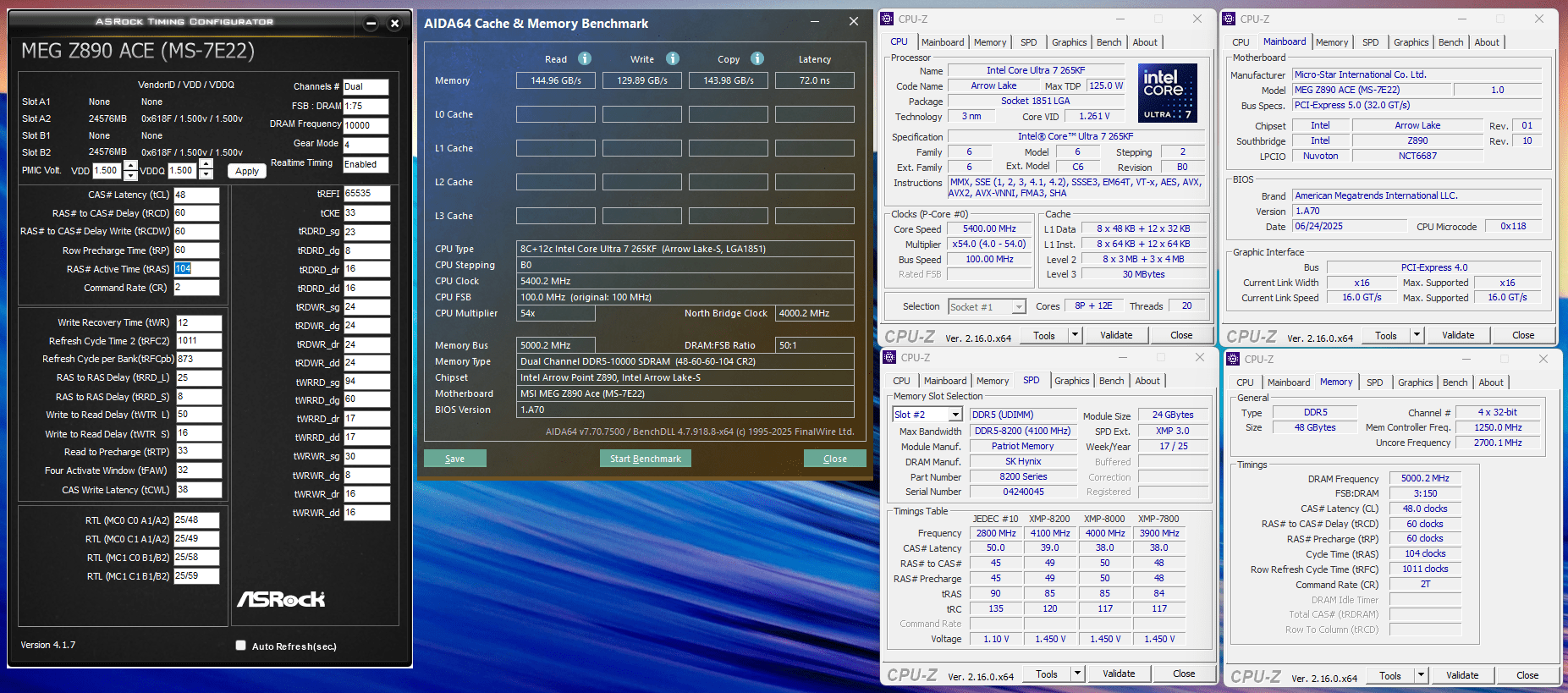Switch to Bench tab in CPU-Z CPU window
The image size is (1568, 693).
(x=1109, y=42)
